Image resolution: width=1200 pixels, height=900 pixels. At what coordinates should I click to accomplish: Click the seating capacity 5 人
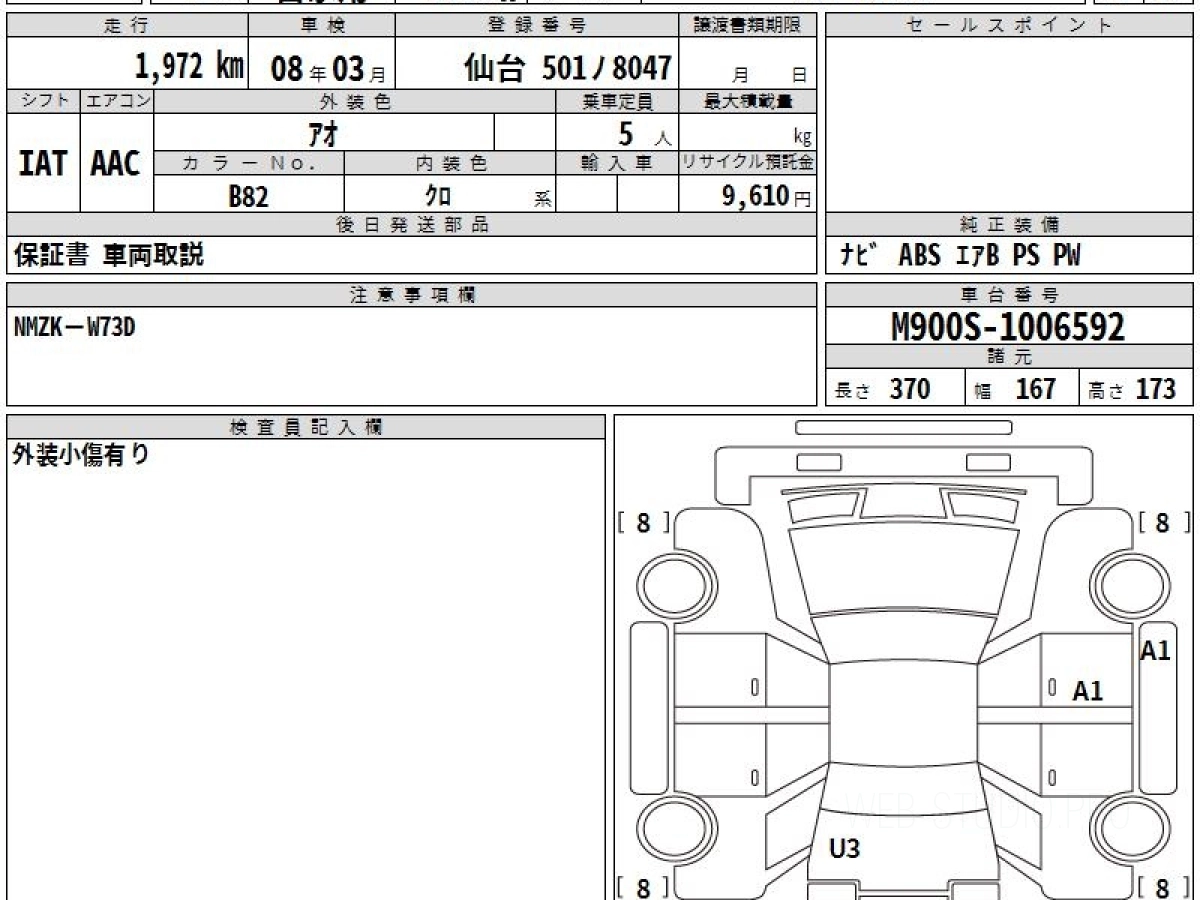pyautogui.click(x=644, y=133)
